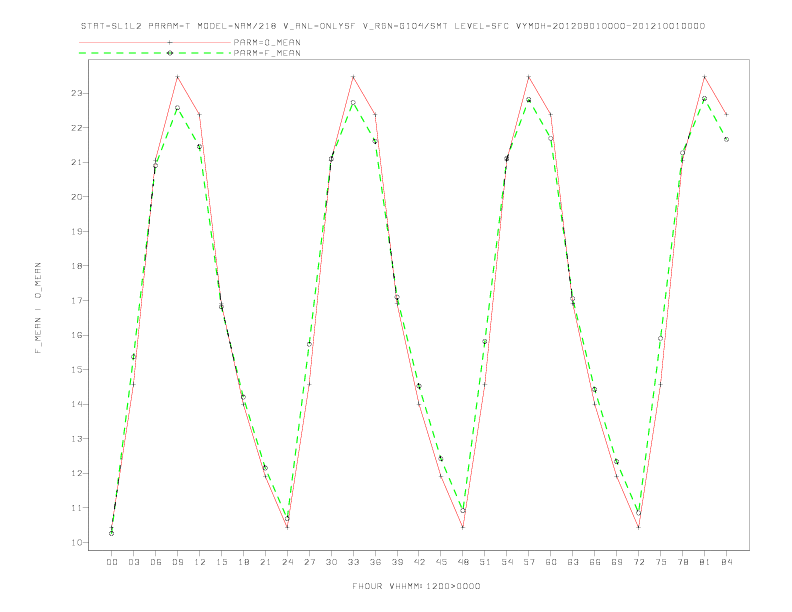Image resolution: width=792 pixels, height=612 pixels.
Task: Click the x-axis forecast hour label 39
Action: pos(397,562)
